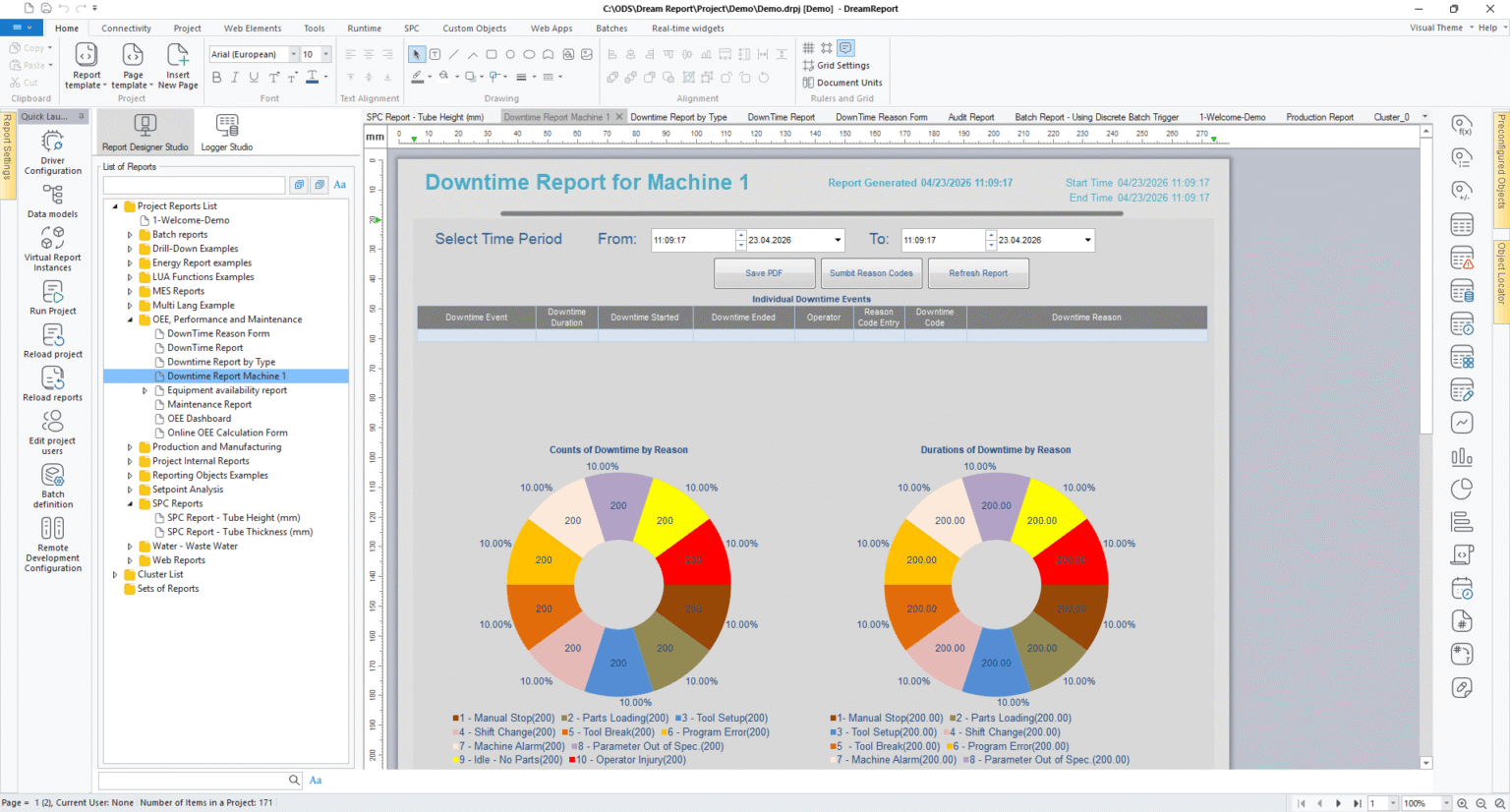Click the Reload project icon
Image resolution: width=1510 pixels, height=812 pixels.
(x=53, y=340)
